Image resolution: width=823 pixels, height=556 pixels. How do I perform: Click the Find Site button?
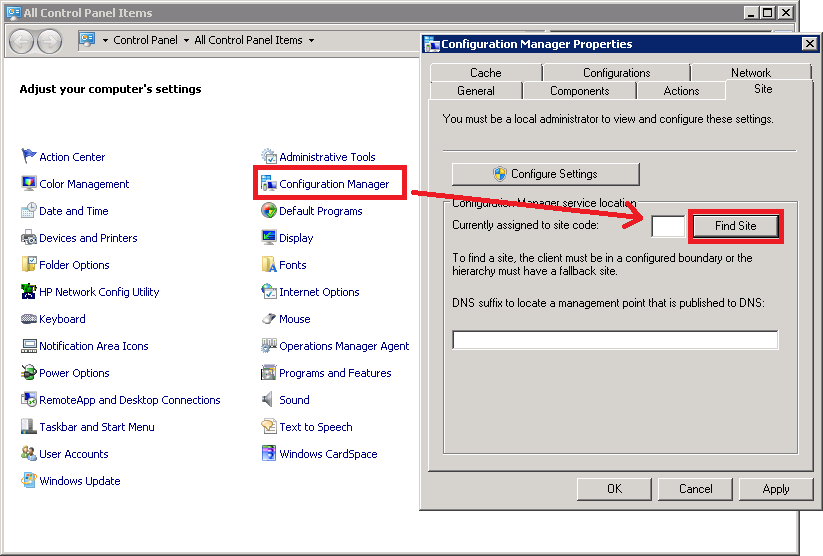(x=735, y=226)
